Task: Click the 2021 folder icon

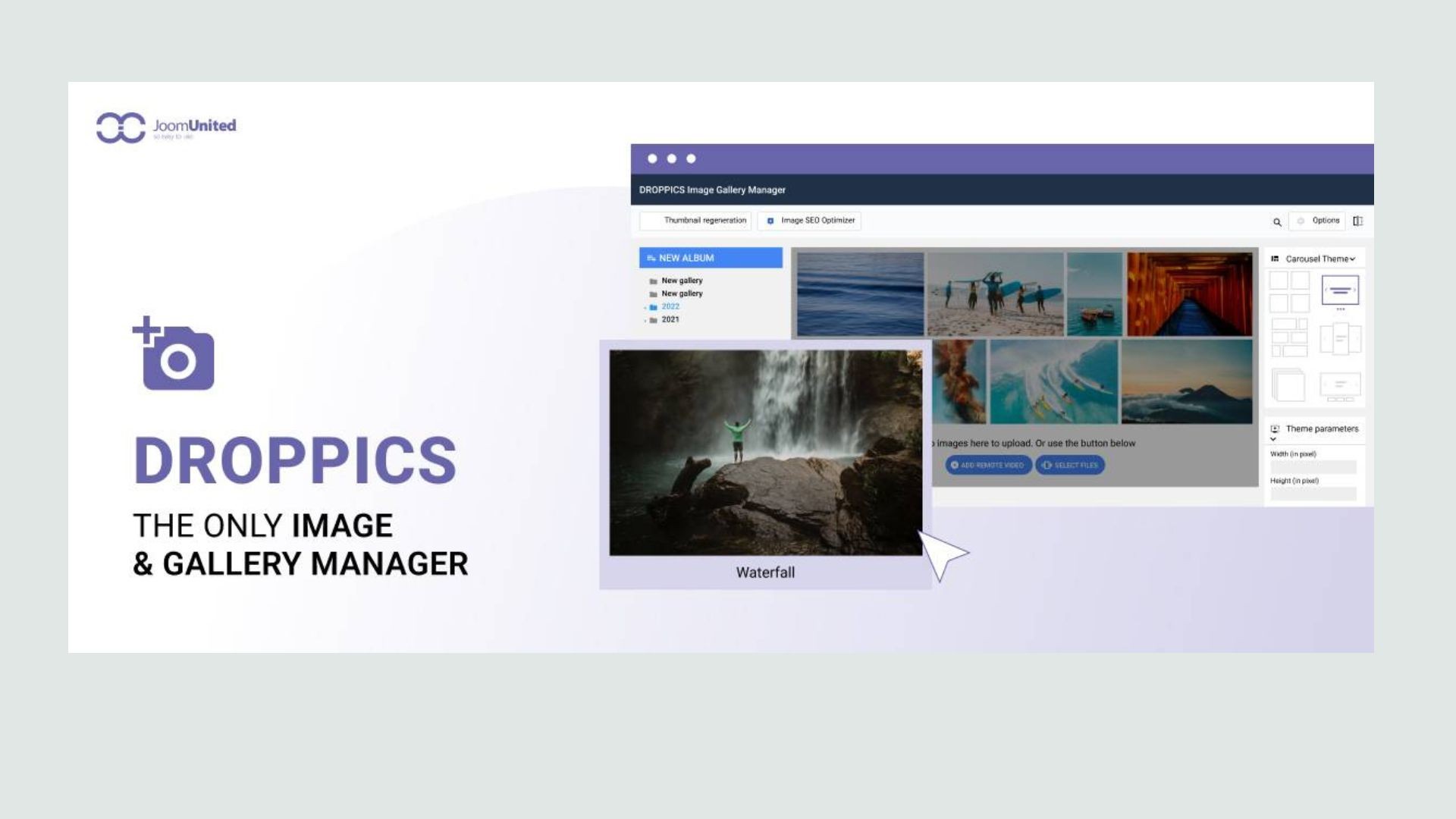Action: (x=653, y=320)
